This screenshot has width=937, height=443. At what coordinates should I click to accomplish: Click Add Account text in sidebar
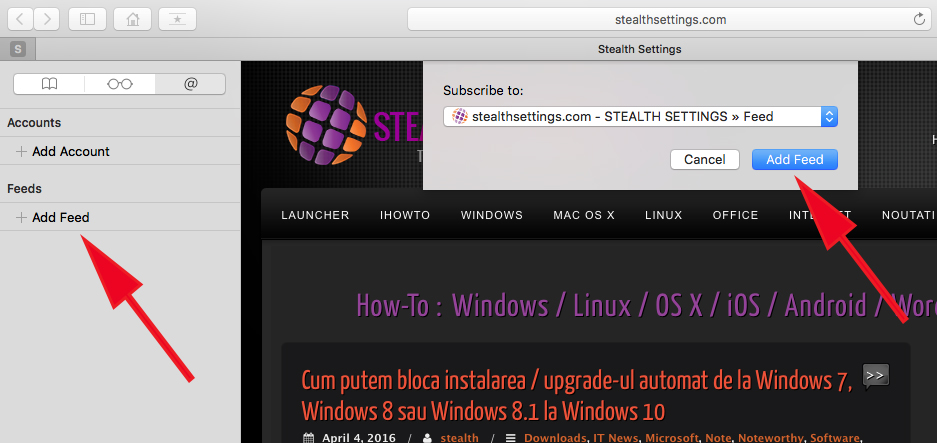pyautogui.click(x=71, y=151)
